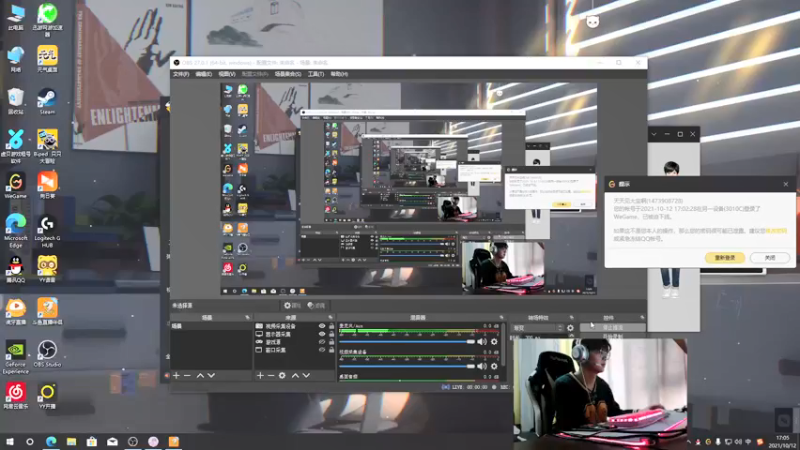Lock the 游戏源 source

coord(332,342)
